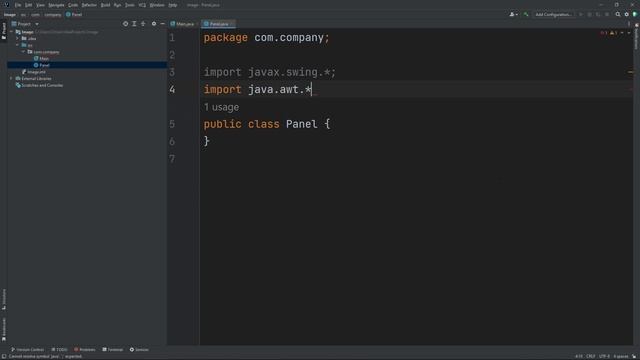Screen dimensions: 640x360
Task: Click the error count indicator in editor
Action: (604, 33)
